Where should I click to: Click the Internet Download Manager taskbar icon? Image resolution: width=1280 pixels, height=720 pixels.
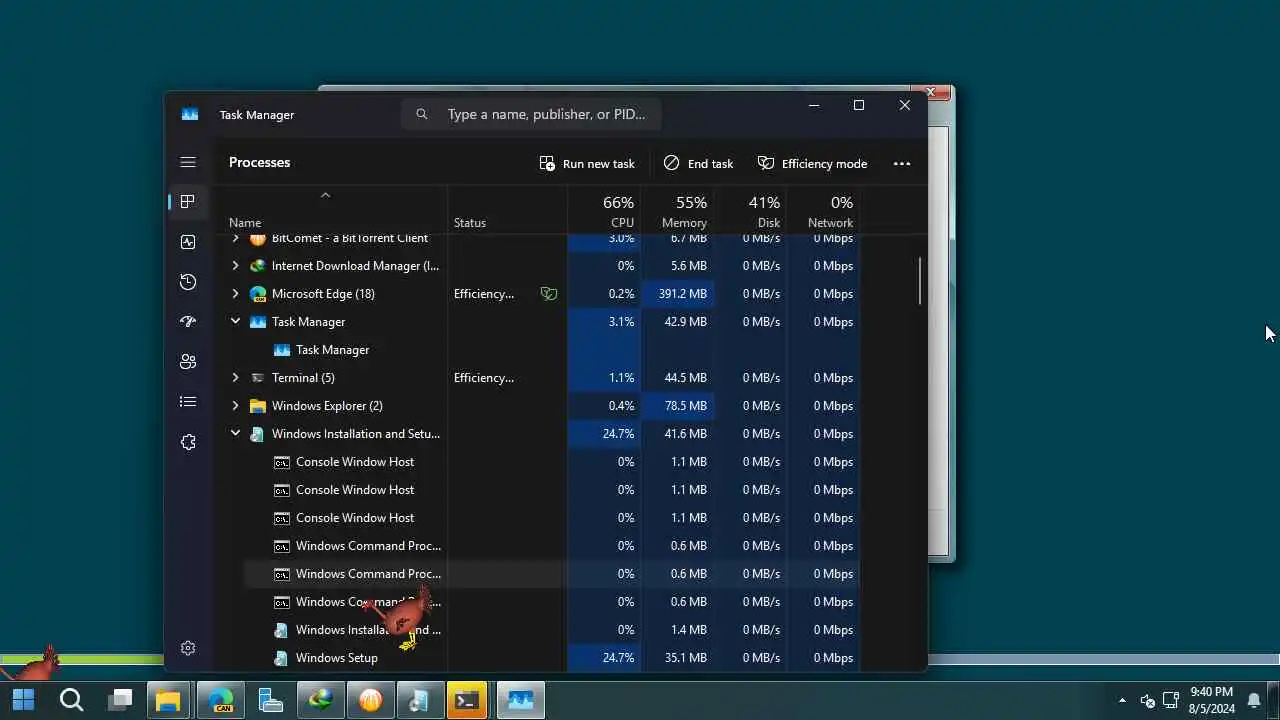[321, 700]
